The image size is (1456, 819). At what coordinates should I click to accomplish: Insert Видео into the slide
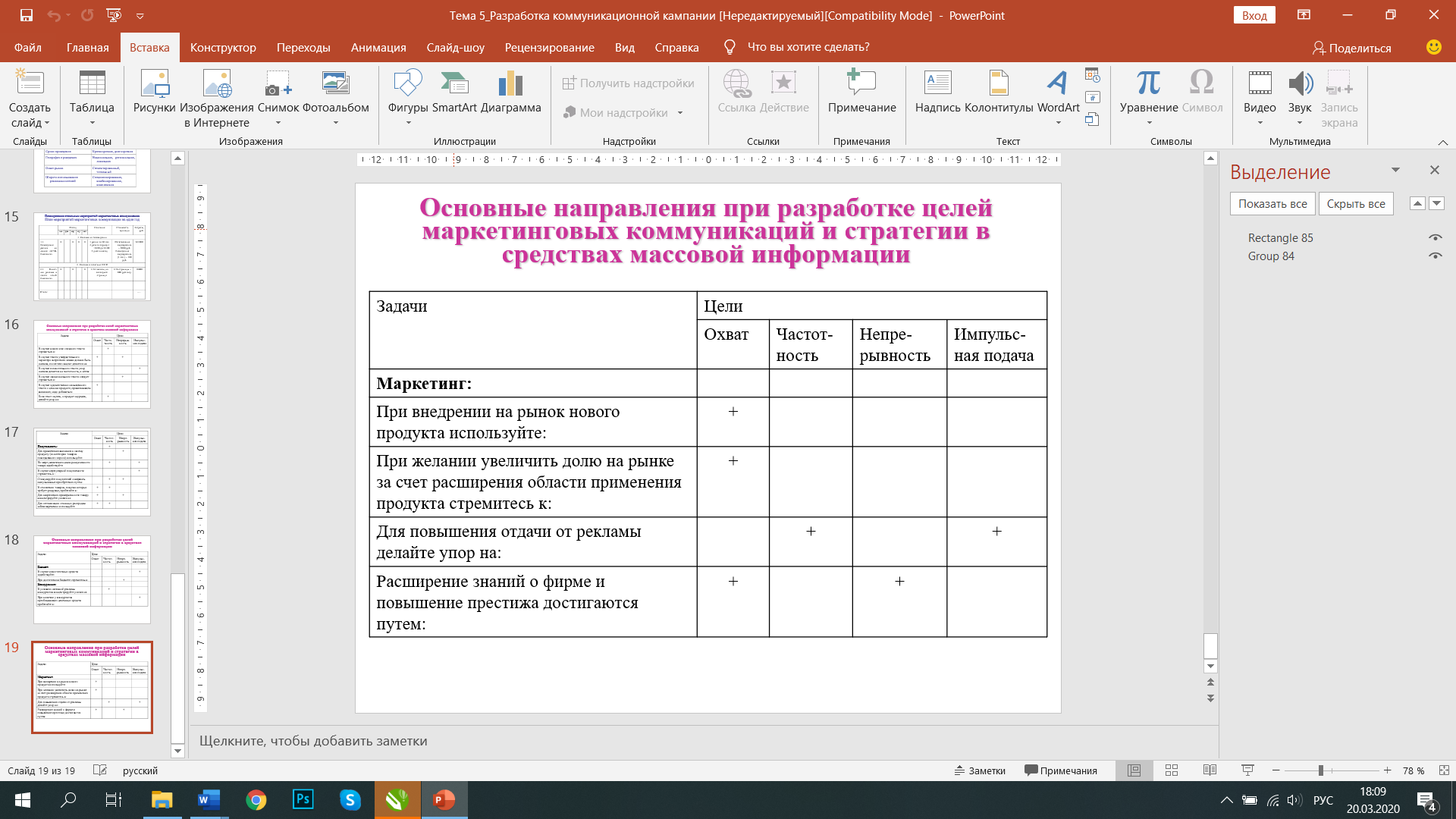coord(1260,99)
